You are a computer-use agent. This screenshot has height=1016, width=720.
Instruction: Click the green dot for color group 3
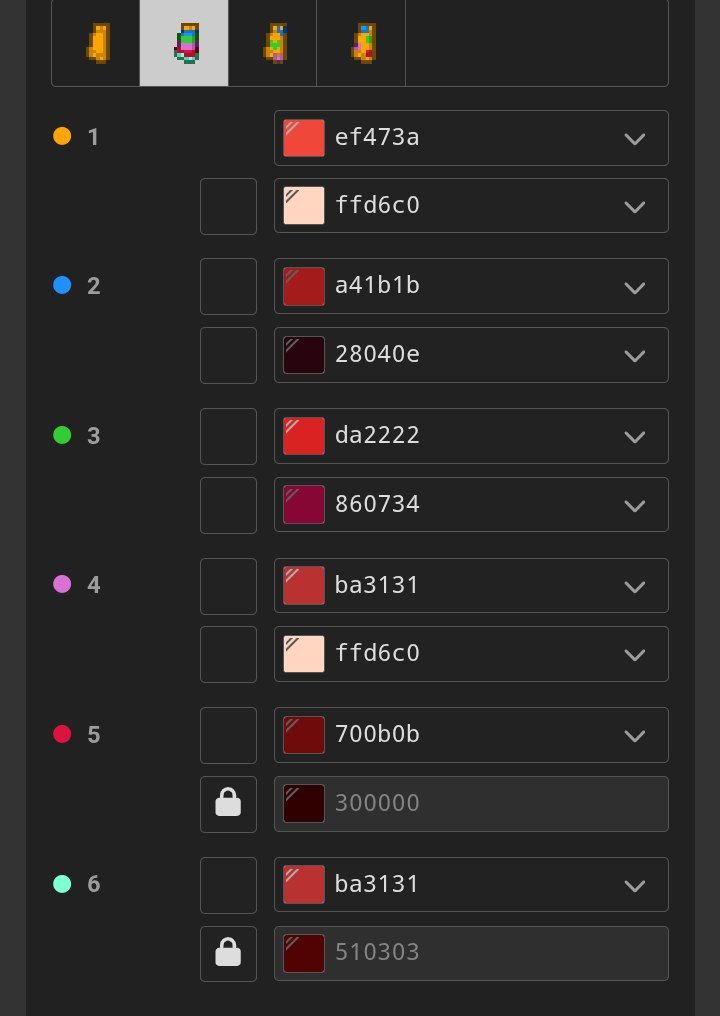point(62,435)
